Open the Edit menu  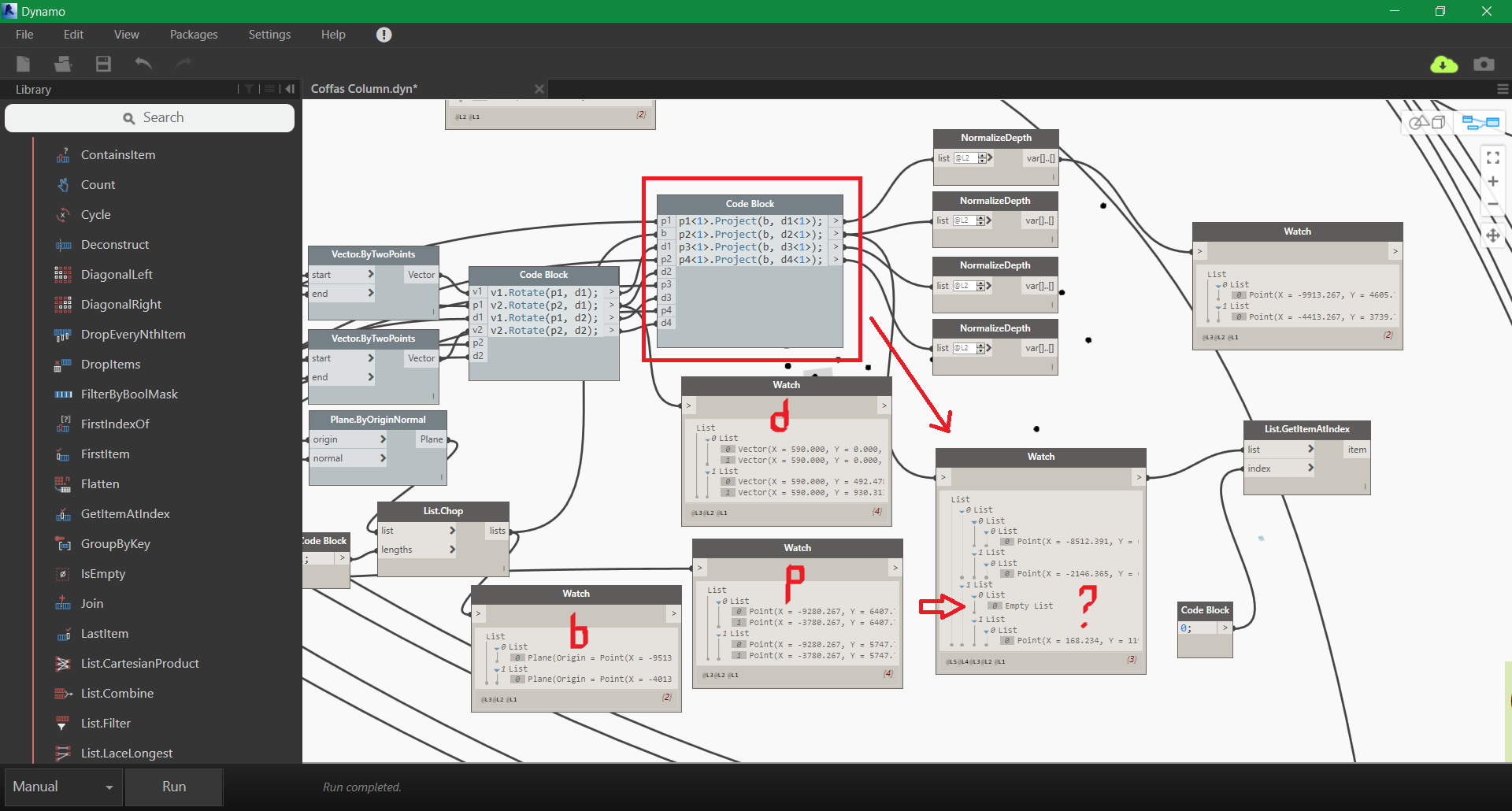click(73, 35)
